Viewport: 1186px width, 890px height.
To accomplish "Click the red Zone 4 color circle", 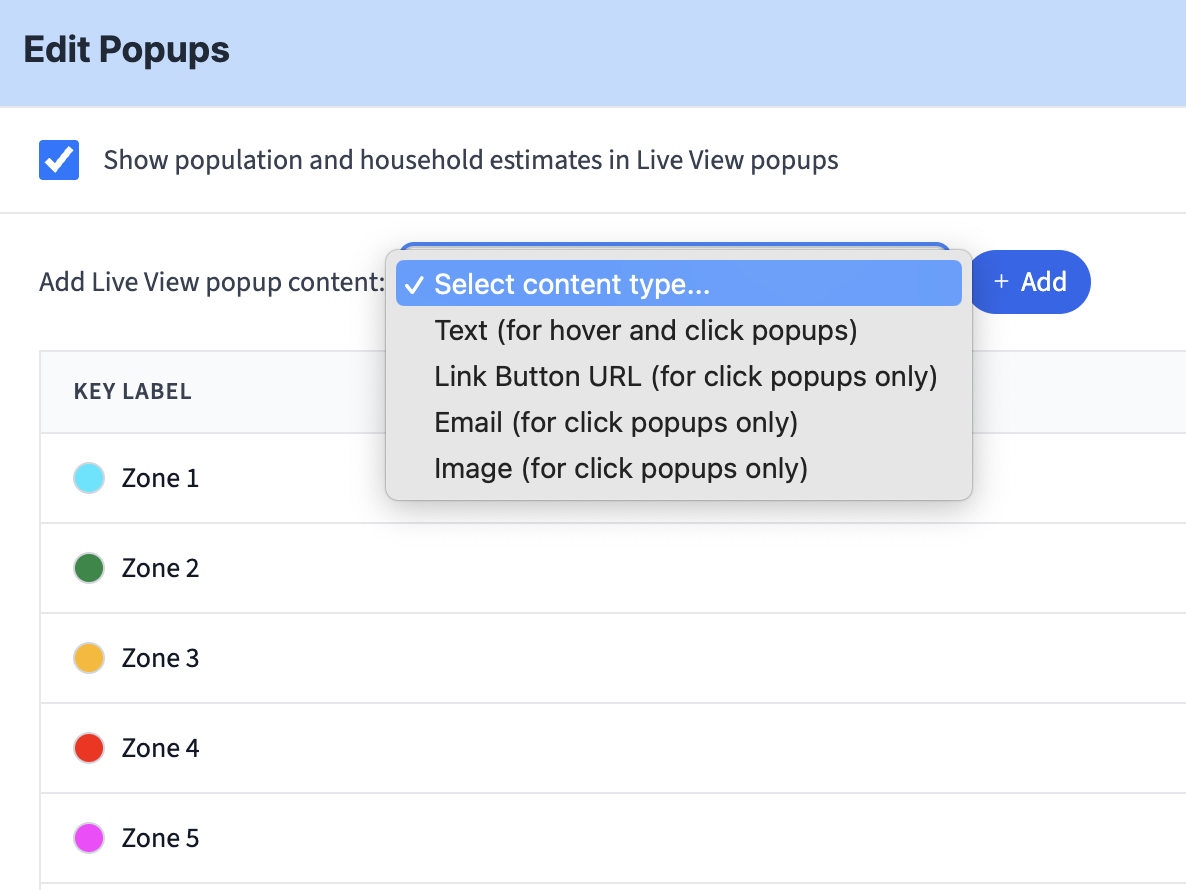I will [89, 748].
